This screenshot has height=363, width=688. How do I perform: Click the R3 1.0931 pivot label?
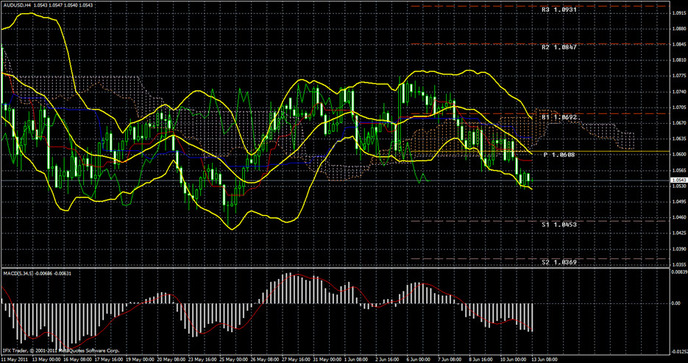pos(559,9)
